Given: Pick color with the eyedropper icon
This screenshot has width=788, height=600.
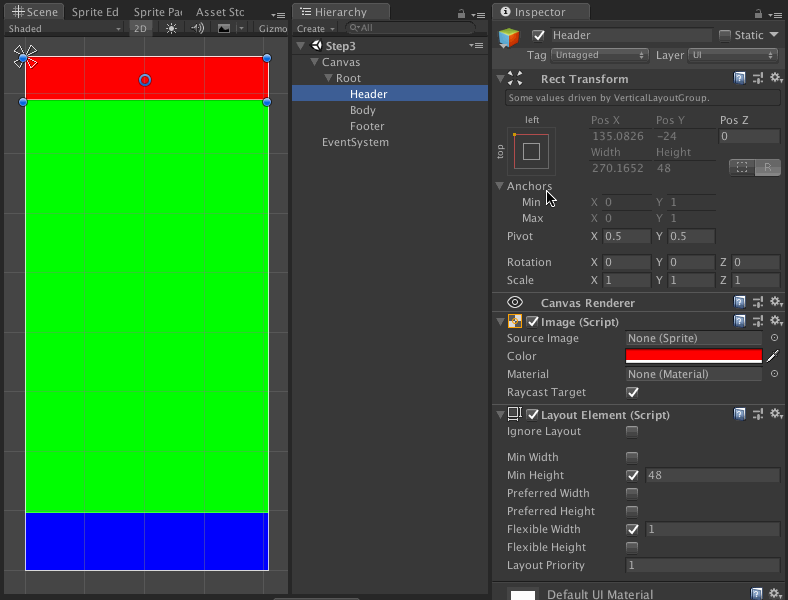Looking at the screenshot, I should (773, 356).
